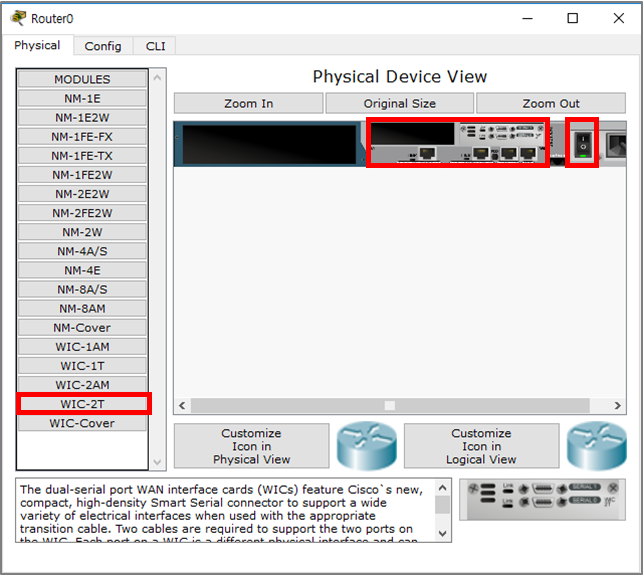Click the WIC-2T module preview image
This screenshot has height=576, width=643.
(543, 500)
